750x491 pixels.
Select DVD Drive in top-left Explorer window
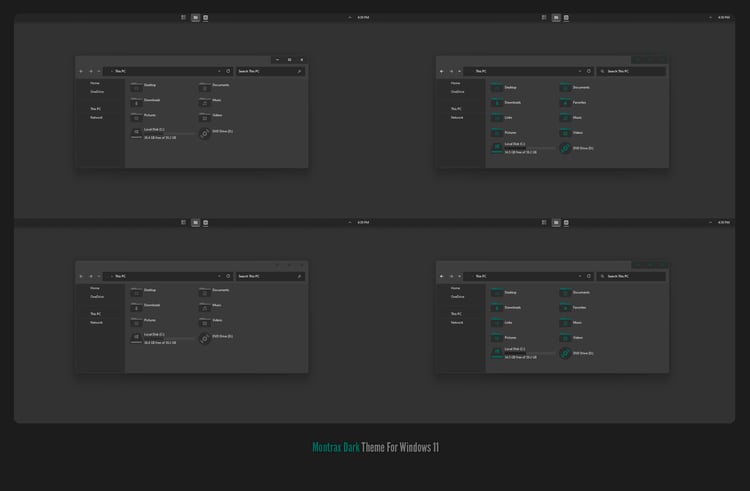[x=205, y=134]
